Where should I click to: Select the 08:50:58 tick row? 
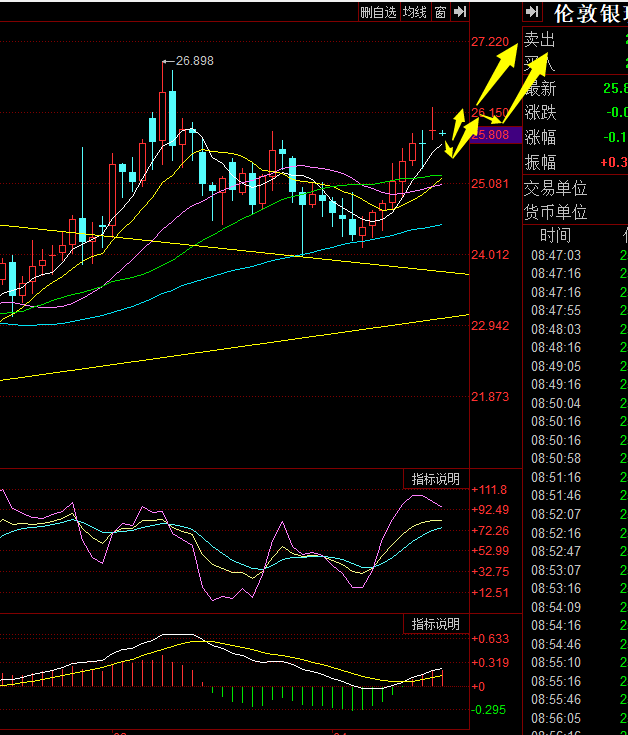576,458
